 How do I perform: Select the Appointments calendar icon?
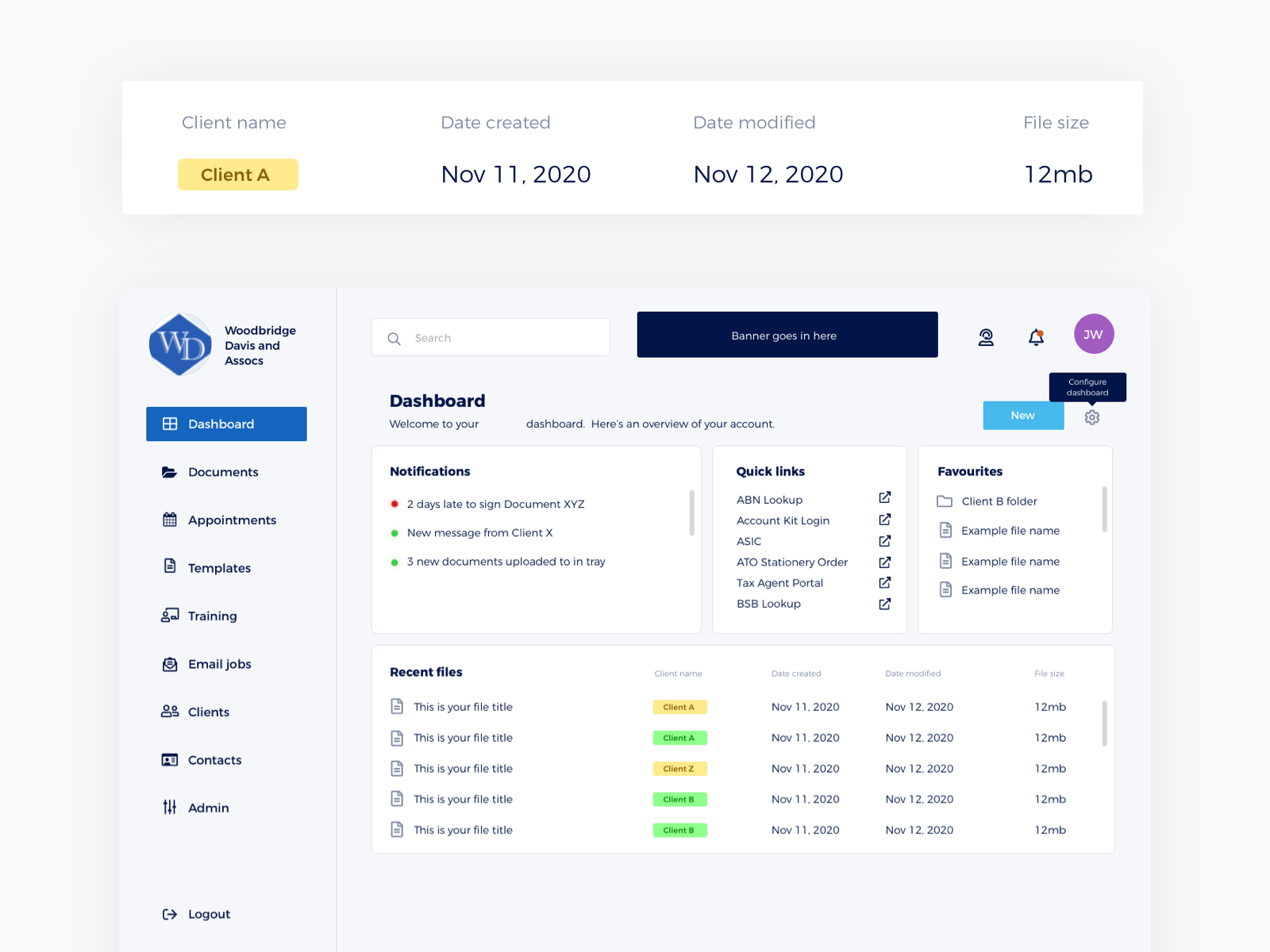point(169,520)
